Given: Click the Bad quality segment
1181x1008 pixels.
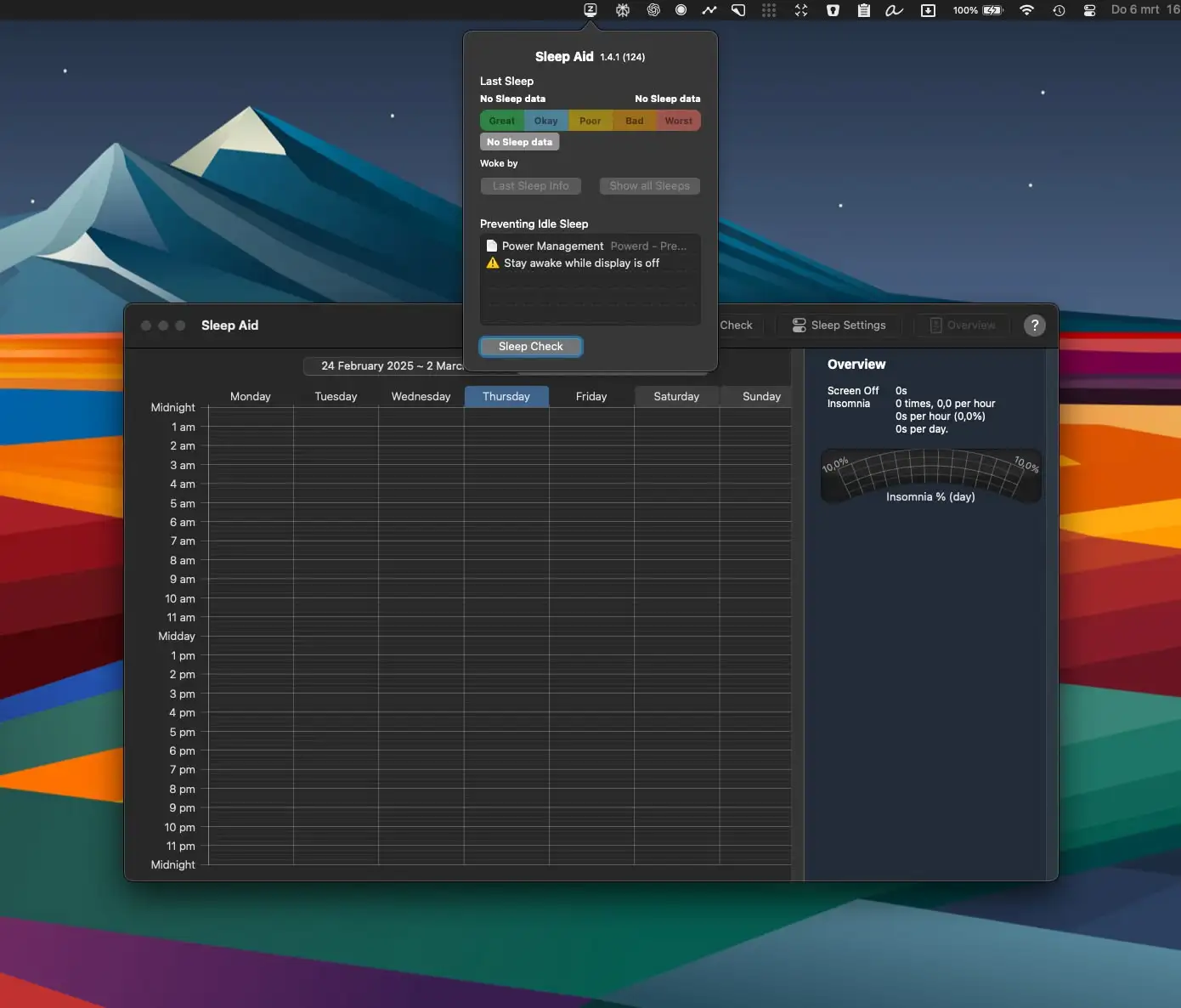Looking at the screenshot, I should (x=635, y=121).
